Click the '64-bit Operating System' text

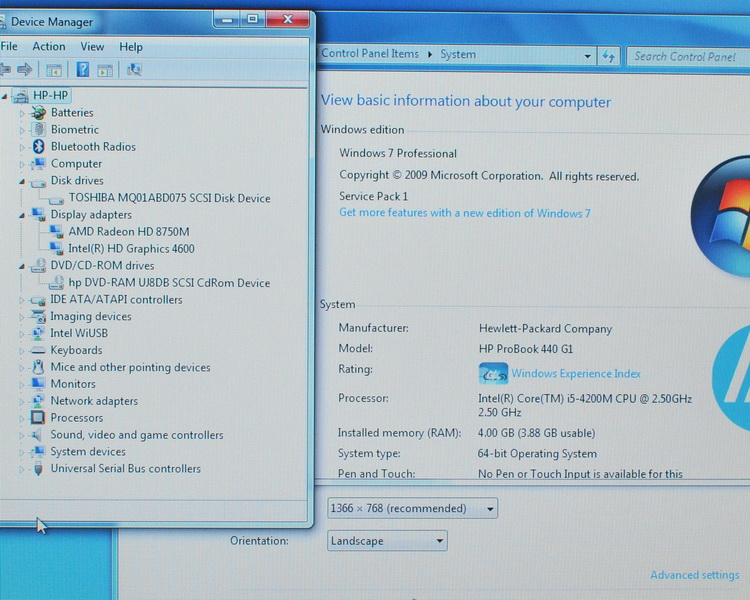[537, 454]
